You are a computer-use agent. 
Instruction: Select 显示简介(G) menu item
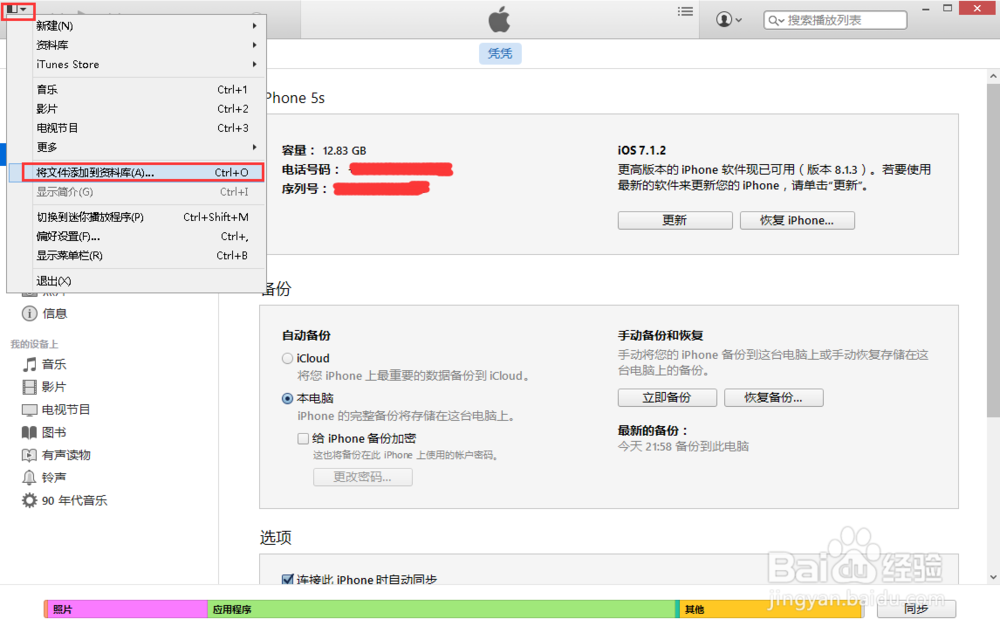136,192
